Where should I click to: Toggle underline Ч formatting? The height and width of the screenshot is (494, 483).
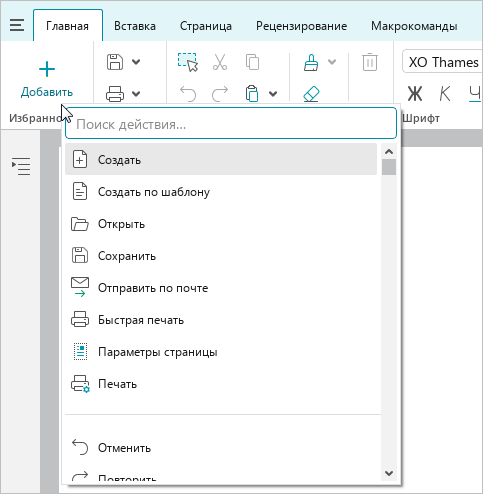click(x=475, y=94)
